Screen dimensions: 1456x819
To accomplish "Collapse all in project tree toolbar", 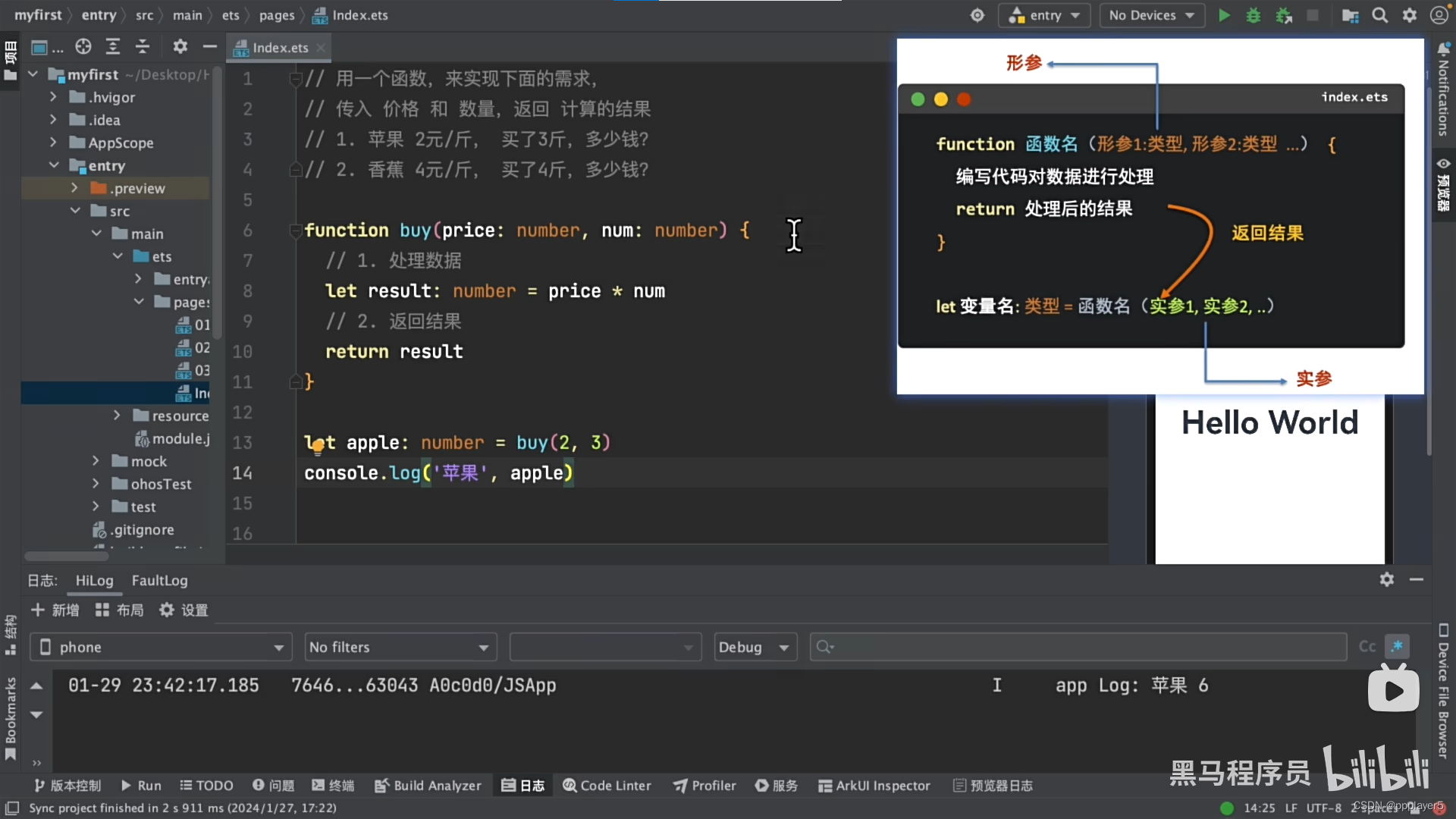I will 142,47.
